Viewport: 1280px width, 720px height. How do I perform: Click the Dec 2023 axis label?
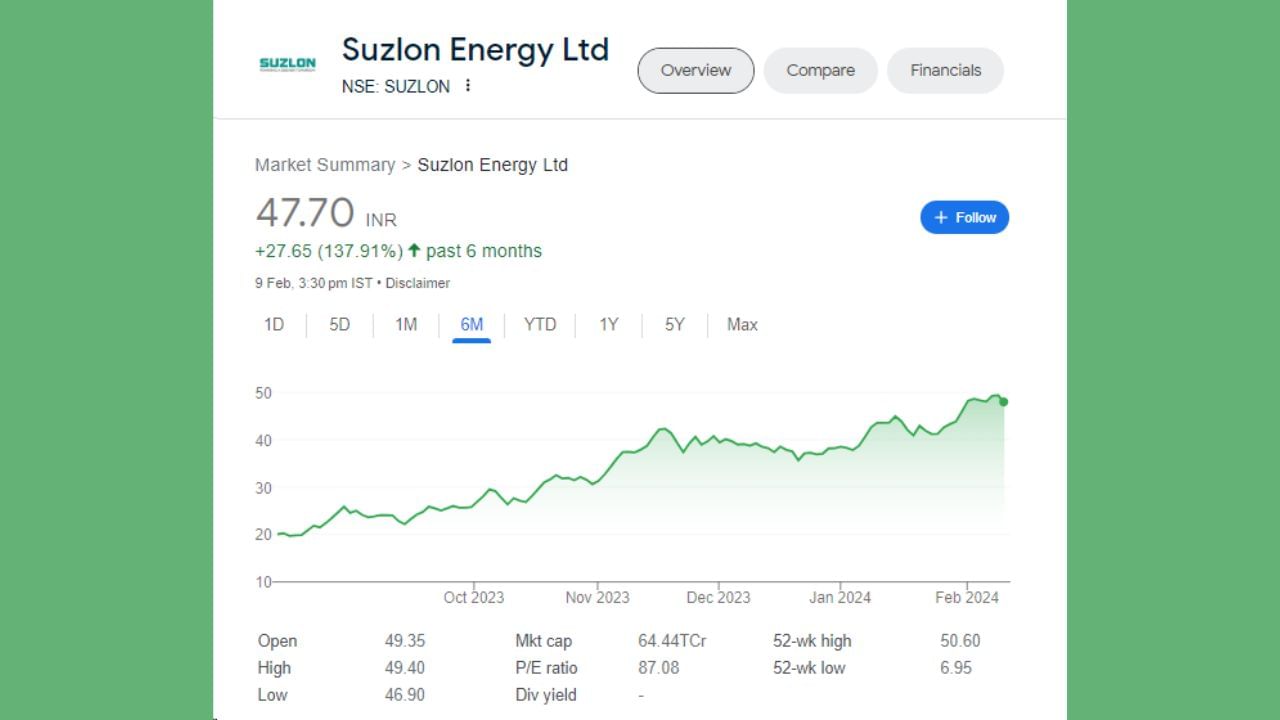718,597
